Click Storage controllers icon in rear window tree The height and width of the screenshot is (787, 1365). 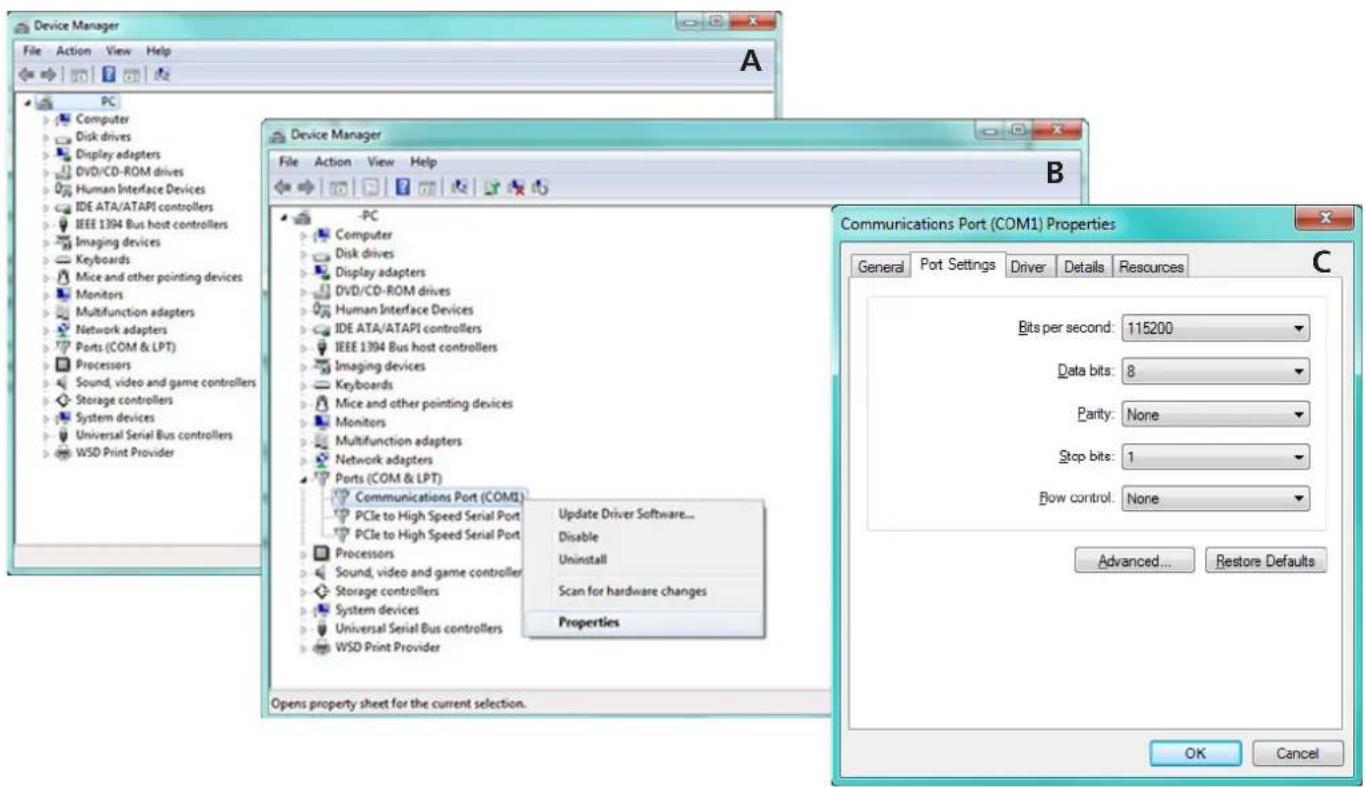(x=63, y=400)
